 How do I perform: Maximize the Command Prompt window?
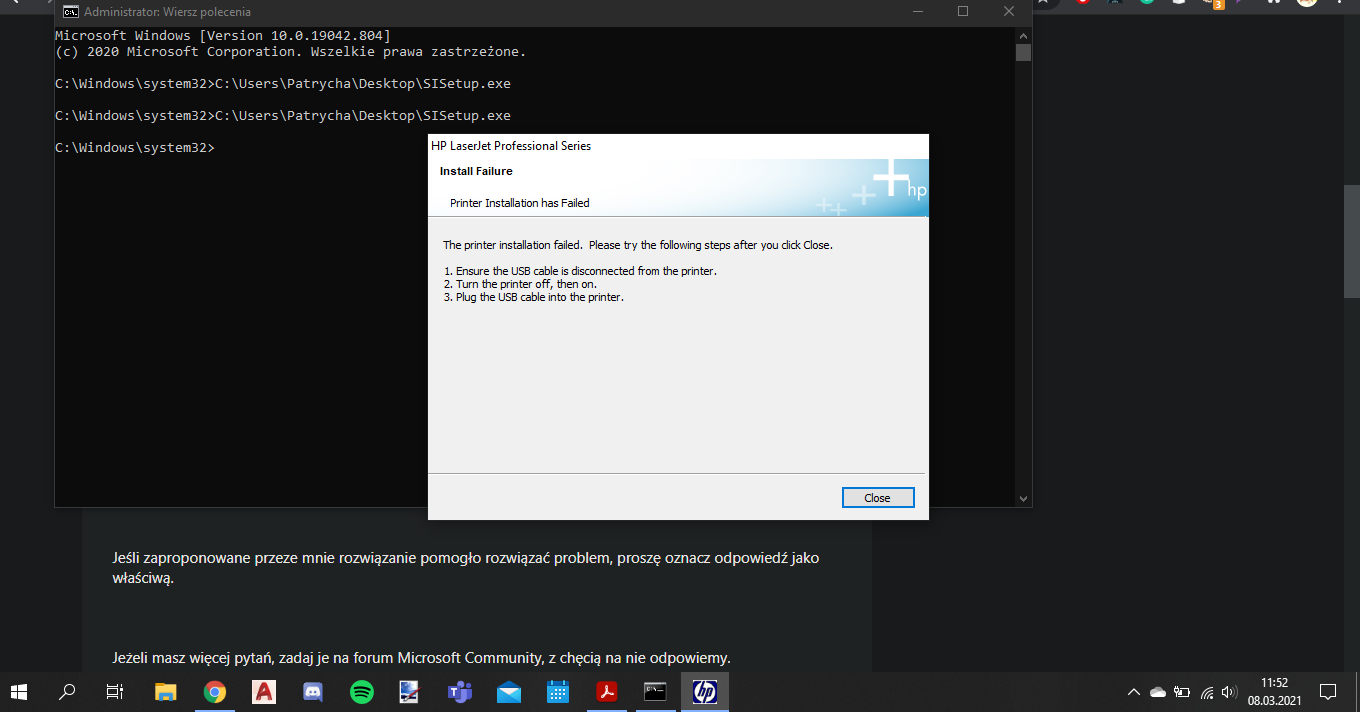[963, 12]
